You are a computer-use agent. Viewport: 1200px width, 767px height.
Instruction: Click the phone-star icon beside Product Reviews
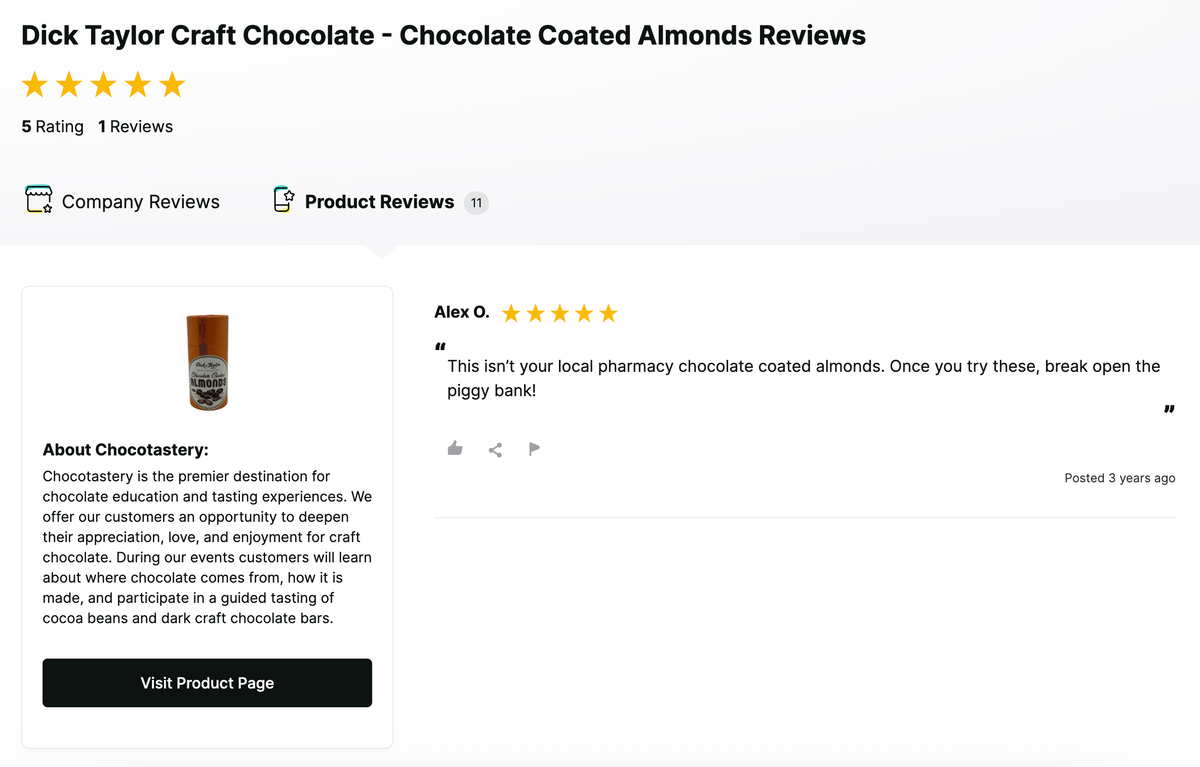(x=284, y=200)
